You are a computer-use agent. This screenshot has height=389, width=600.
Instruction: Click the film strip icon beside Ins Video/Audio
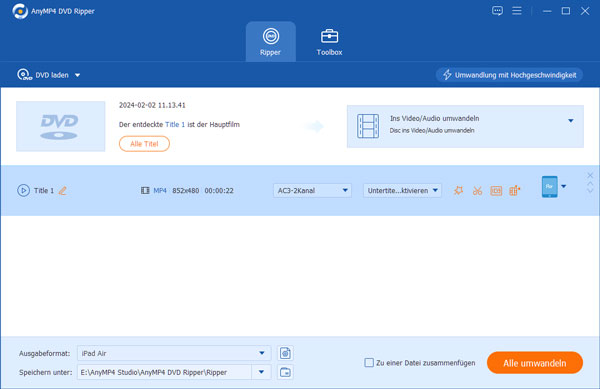(x=368, y=126)
